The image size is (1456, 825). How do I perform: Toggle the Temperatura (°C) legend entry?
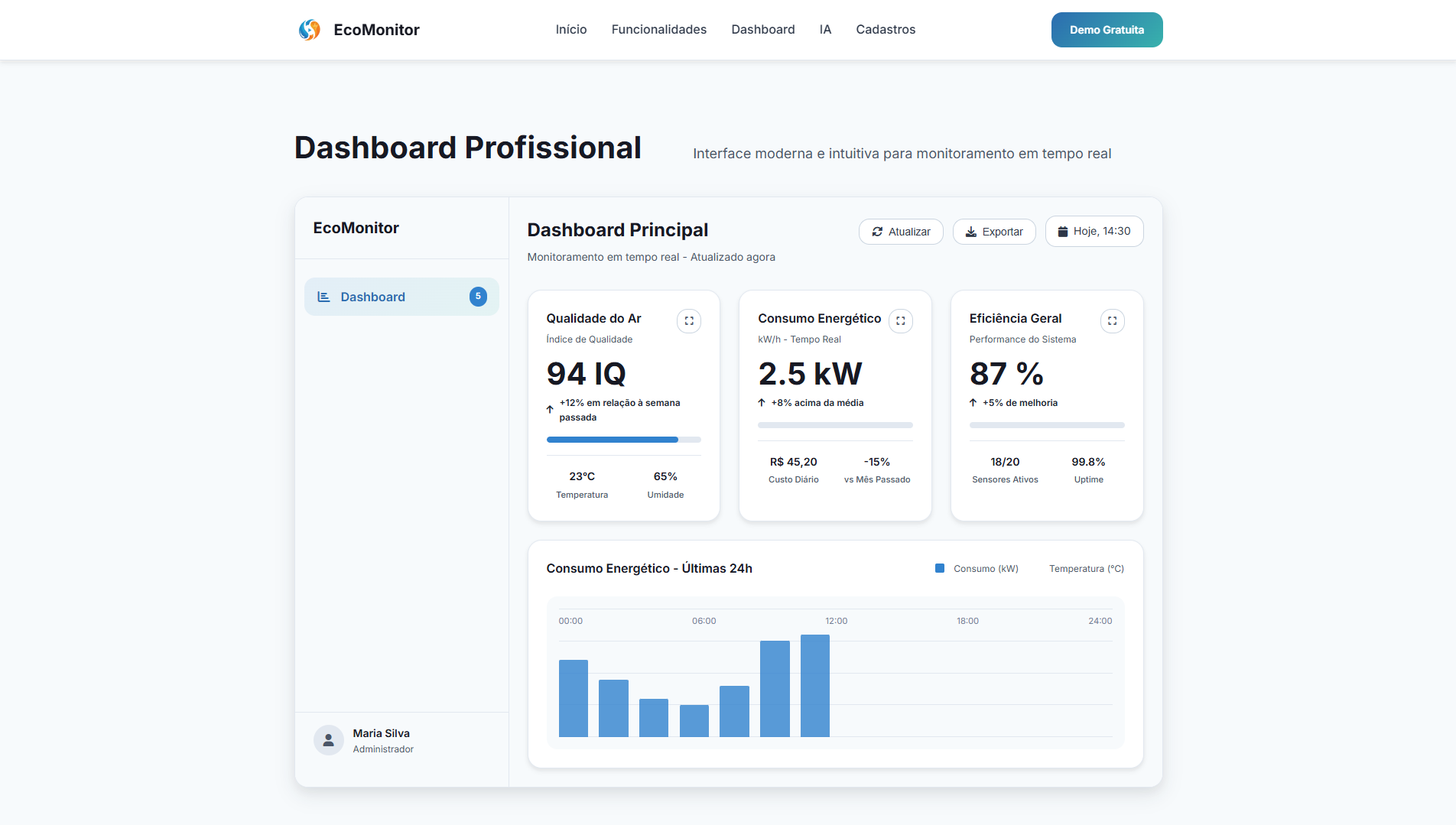pyautogui.click(x=1086, y=569)
